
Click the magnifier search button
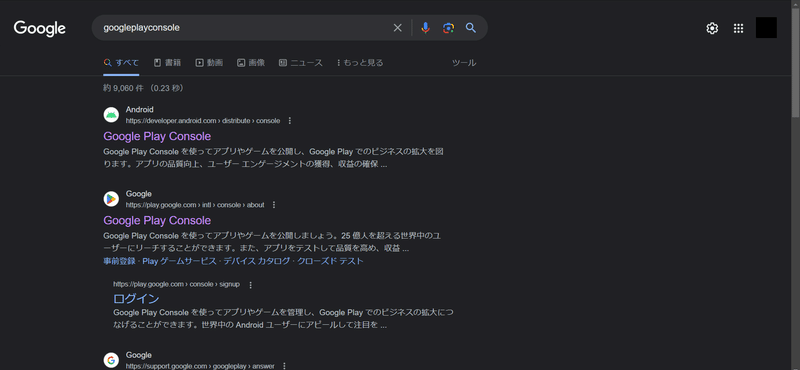pyautogui.click(x=471, y=28)
